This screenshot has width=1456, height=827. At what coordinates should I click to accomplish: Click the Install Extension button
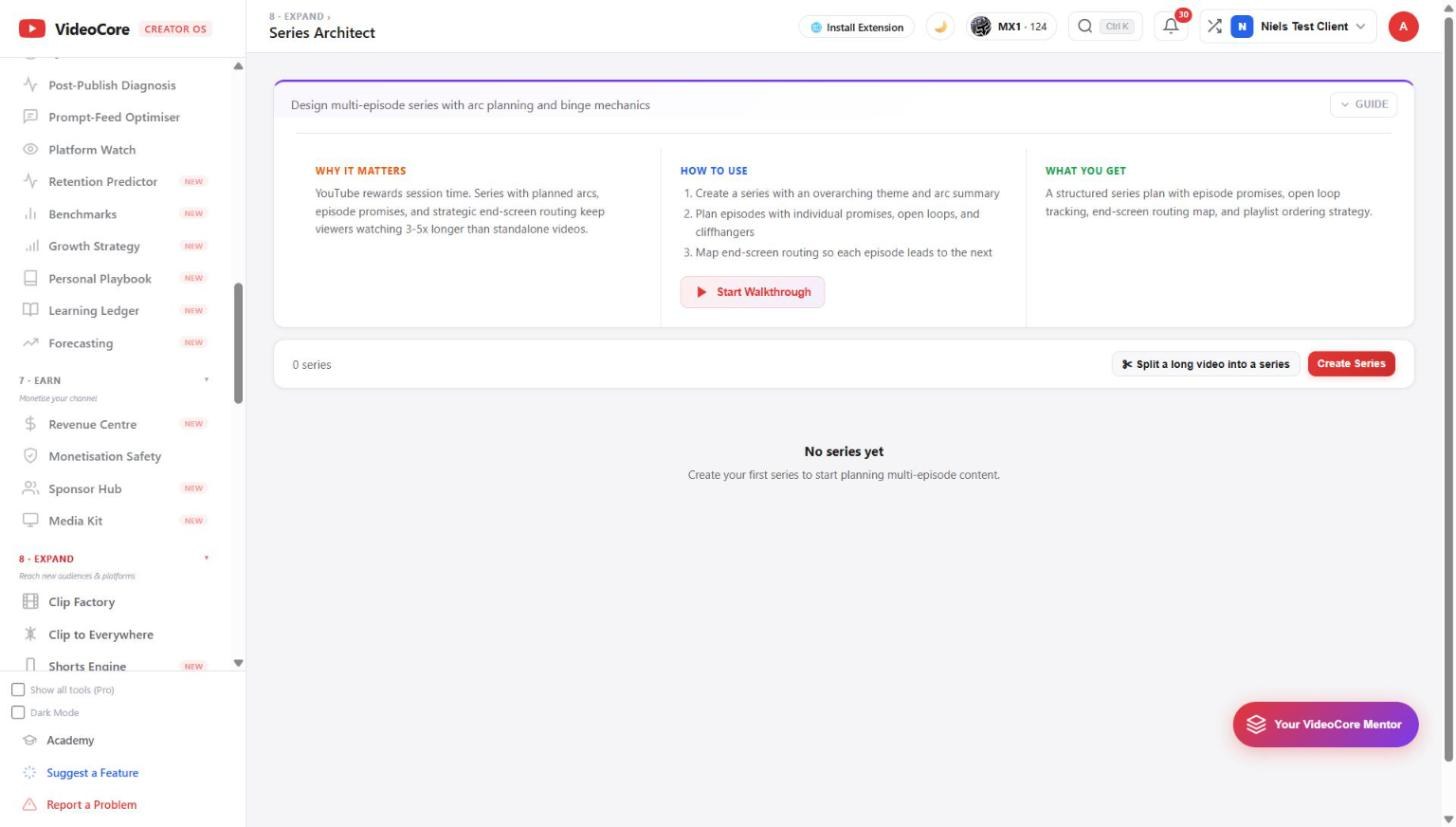tap(857, 27)
